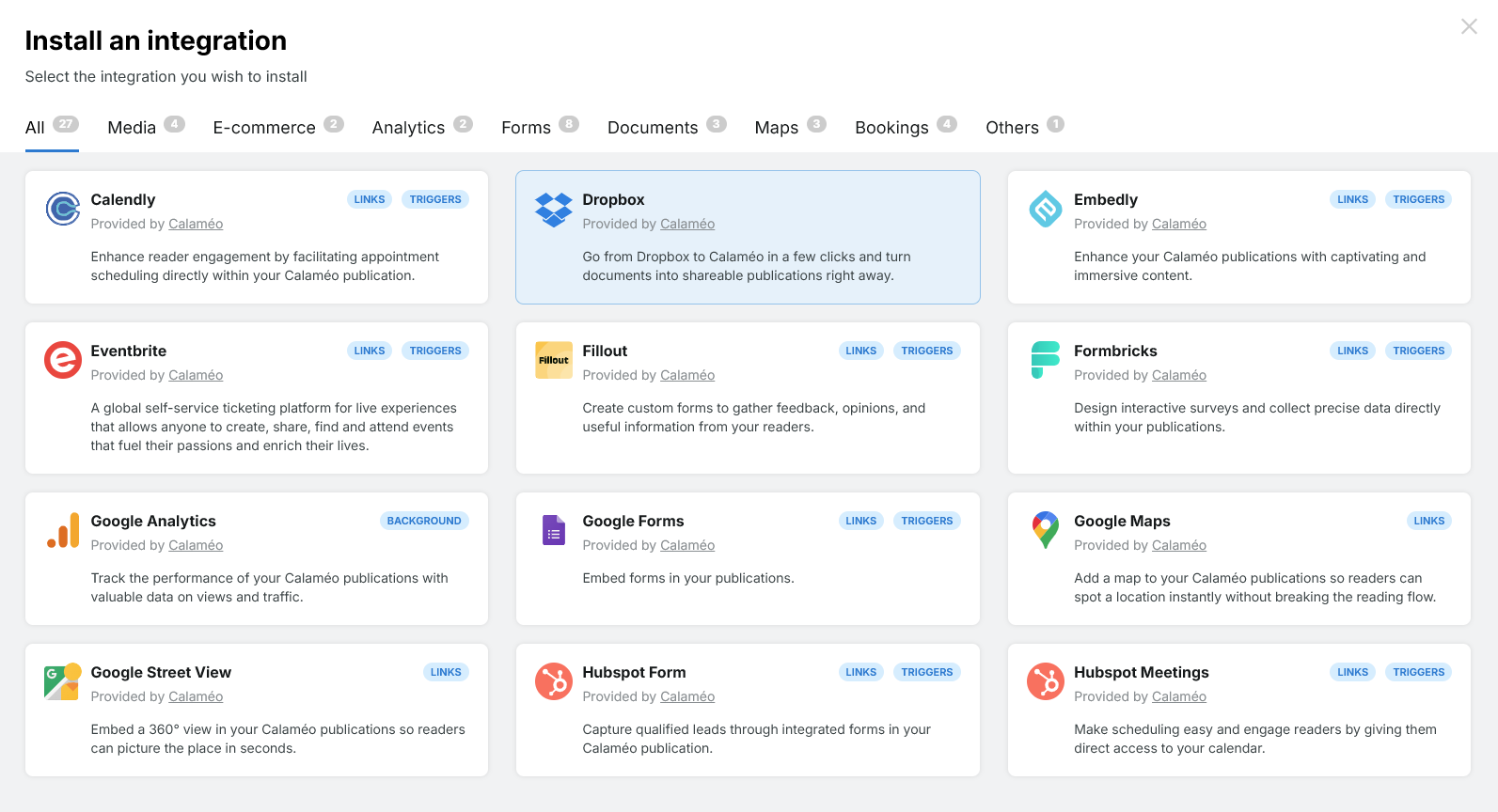Viewport: 1498px width, 812px height.
Task: Click Calaméo link under Hubspot Meetings
Action: tap(1179, 696)
